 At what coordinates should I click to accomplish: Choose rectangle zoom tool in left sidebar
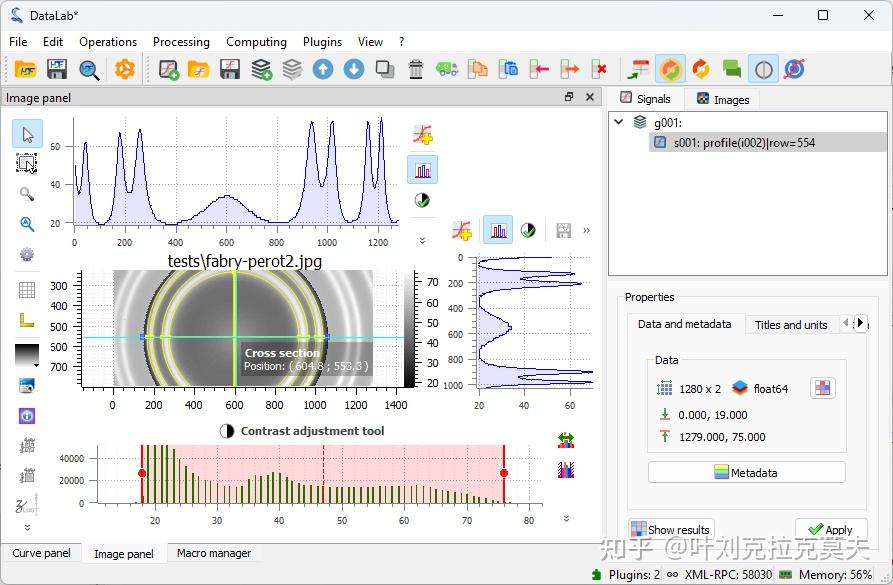[x=27, y=163]
